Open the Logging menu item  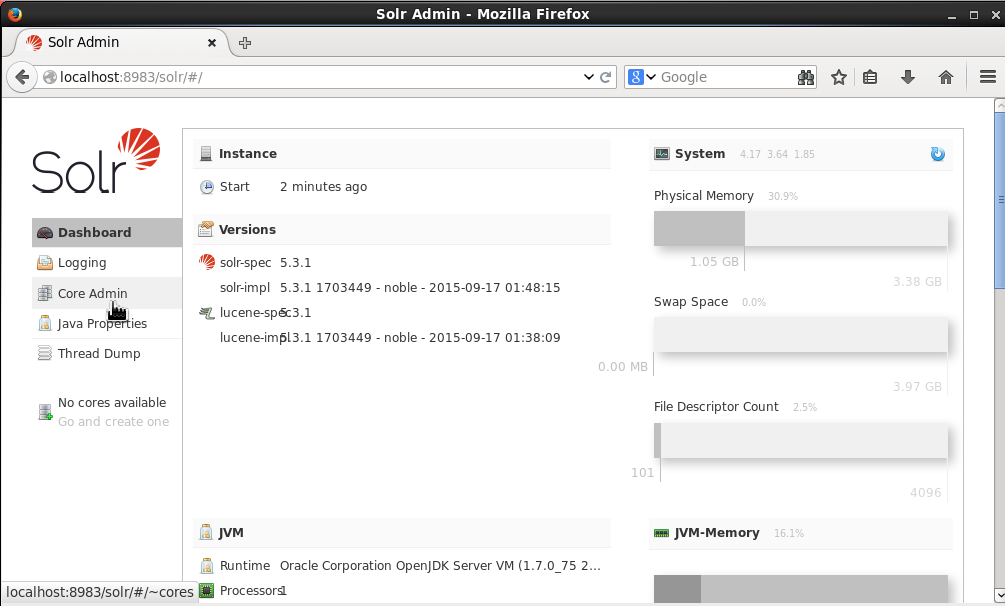tap(107, 262)
